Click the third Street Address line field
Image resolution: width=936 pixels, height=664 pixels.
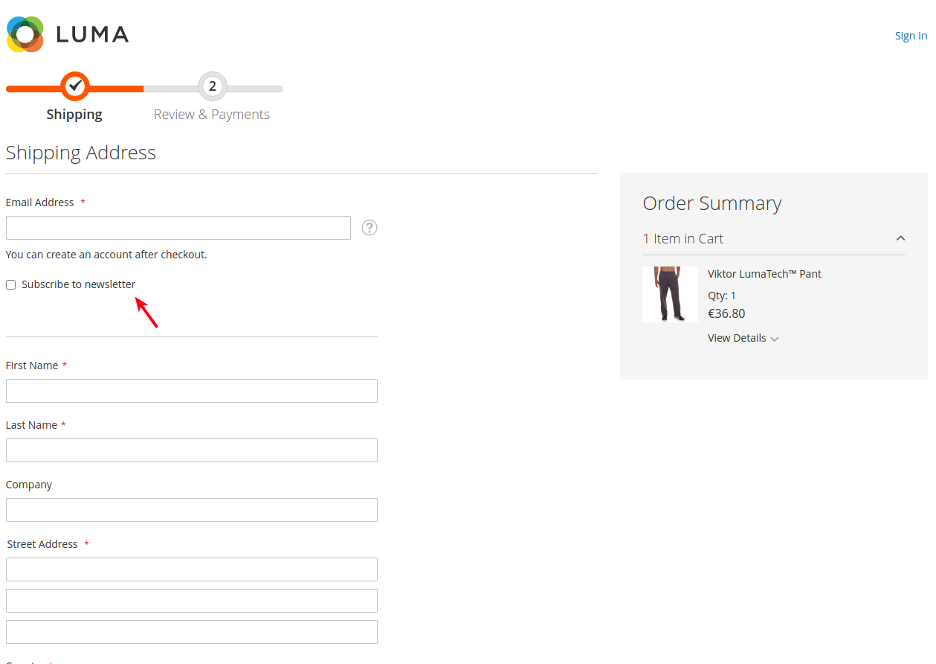[x=191, y=632]
